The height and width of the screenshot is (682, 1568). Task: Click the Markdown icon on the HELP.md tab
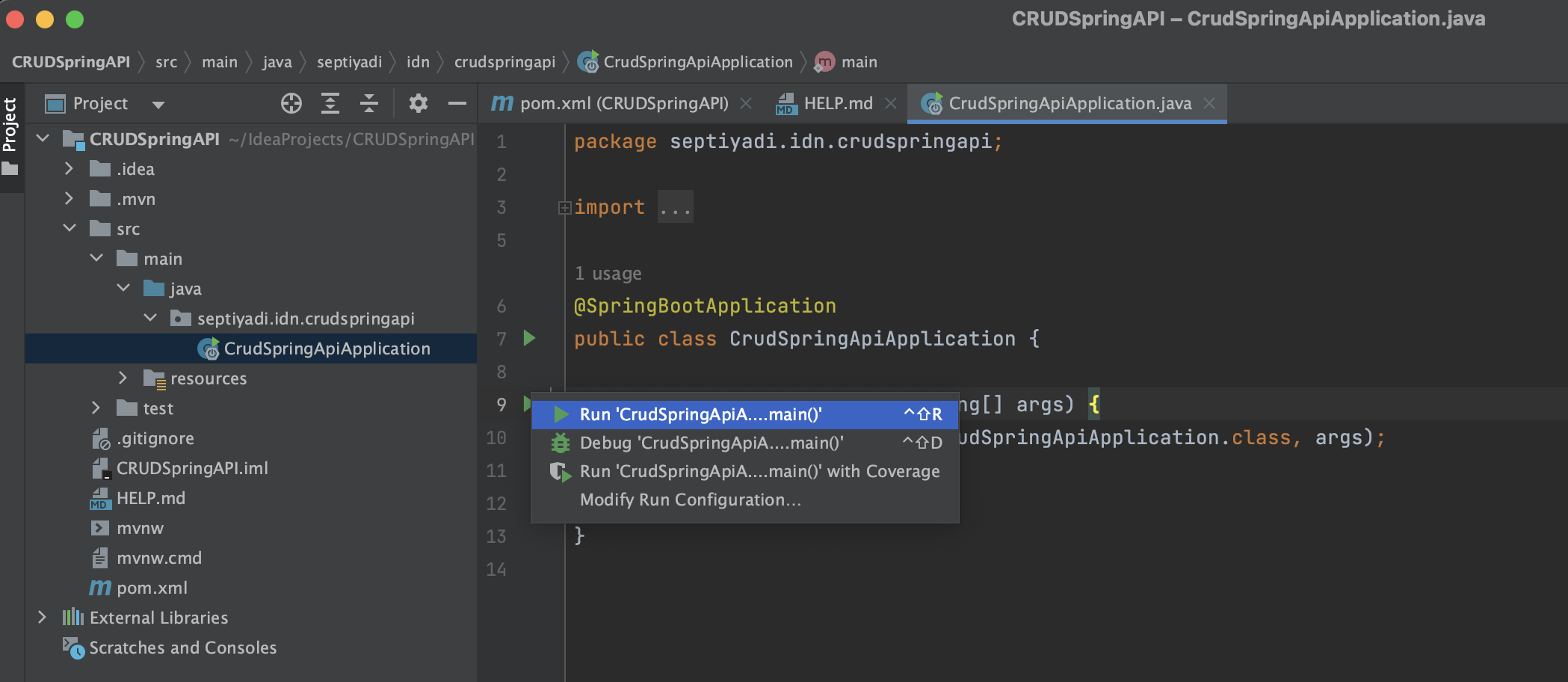(786, 104)
